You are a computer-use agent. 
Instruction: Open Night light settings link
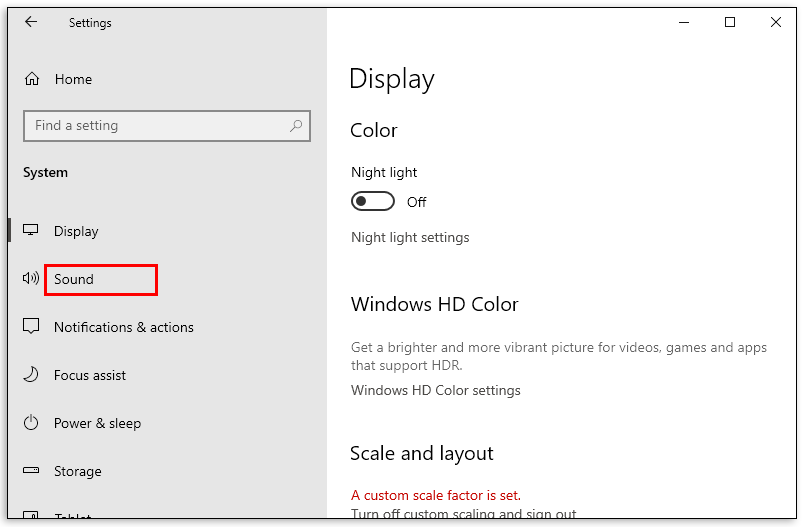[410, 238]
